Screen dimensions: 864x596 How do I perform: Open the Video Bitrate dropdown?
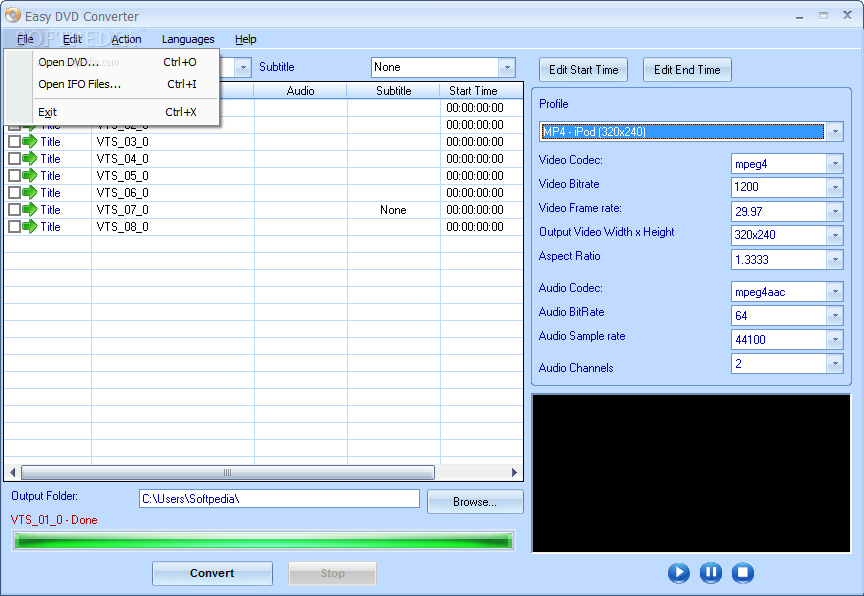pos(835,187)
